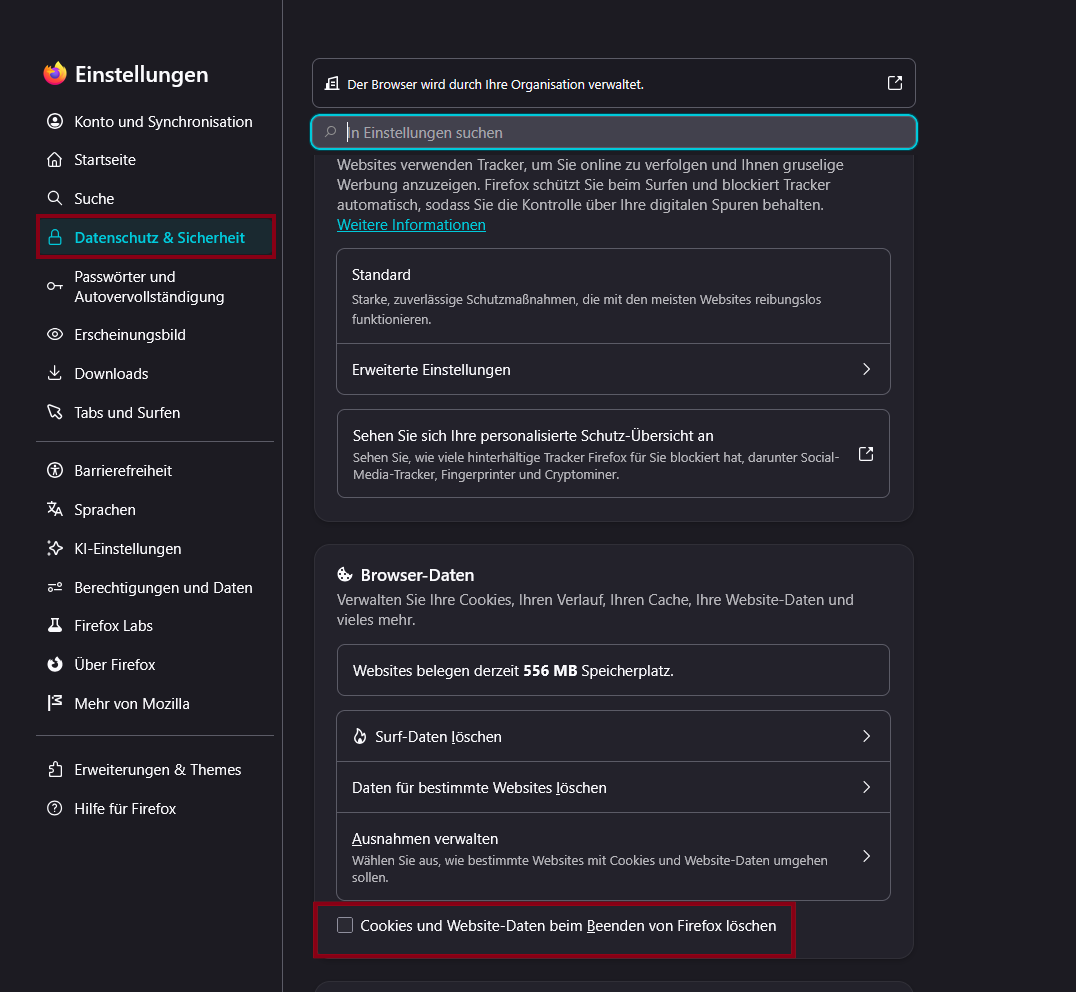Click the Erscheinungsbild label
Viewport: 1076px width, 992px height.
(130, 334)
